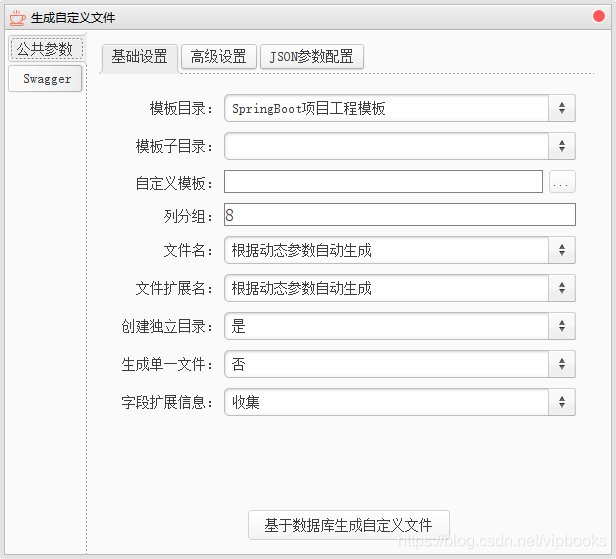The height and width of the screenshot is (559, 616).
Task: Click the 文件名 label
Action: tap(189, 250)
